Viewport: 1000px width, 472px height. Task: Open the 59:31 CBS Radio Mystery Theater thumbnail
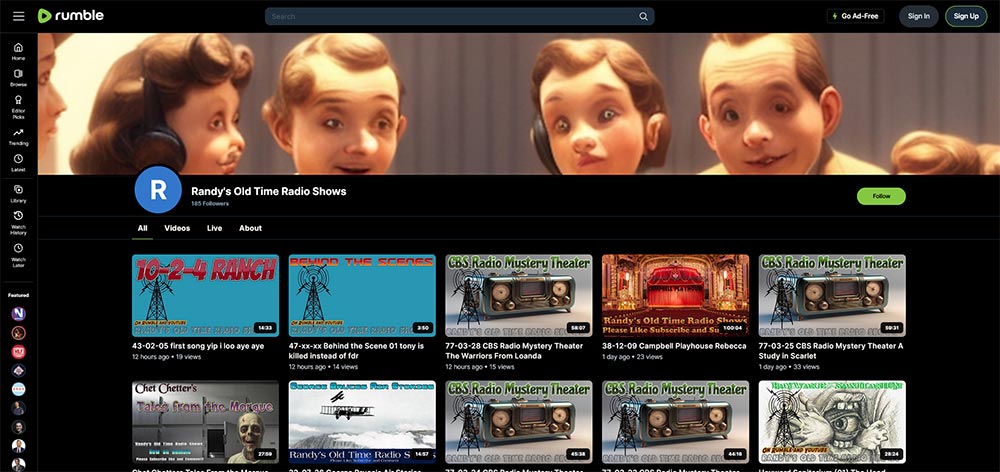pos(832,295)
